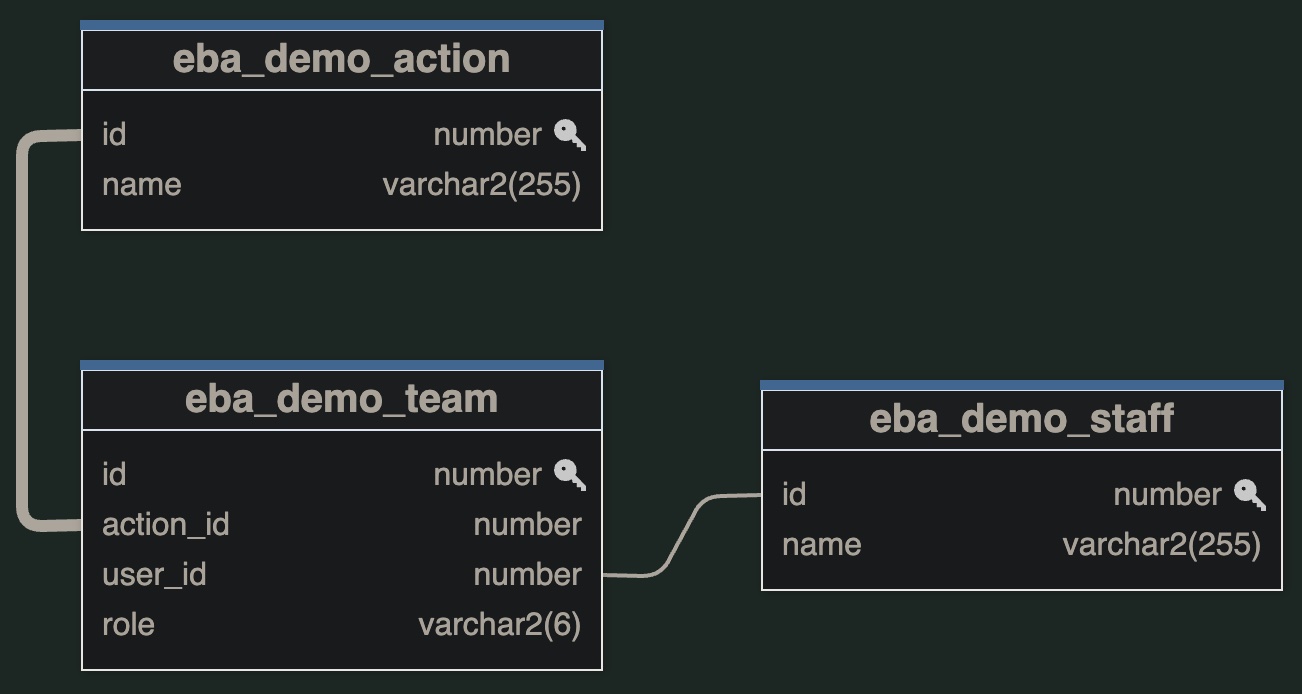Screen dimensions: 1302x694
Task: Select the thin team-to-staff relationship line
Action: pyautogui.click(x=684, y=532)
